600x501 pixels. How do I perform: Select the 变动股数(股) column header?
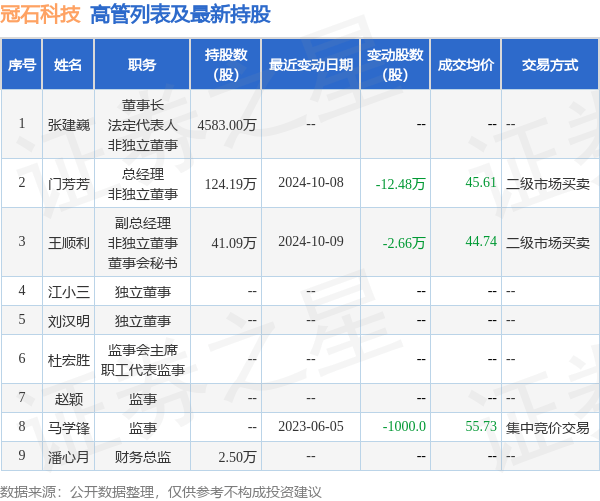point(395,64)
